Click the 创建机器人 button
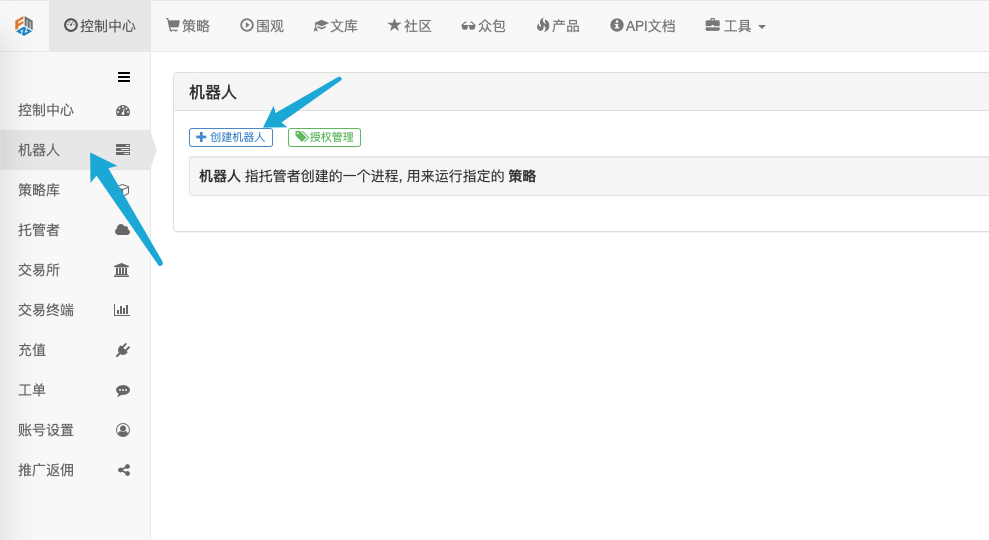This screenshot has height=540, width=989. point(231,137)
